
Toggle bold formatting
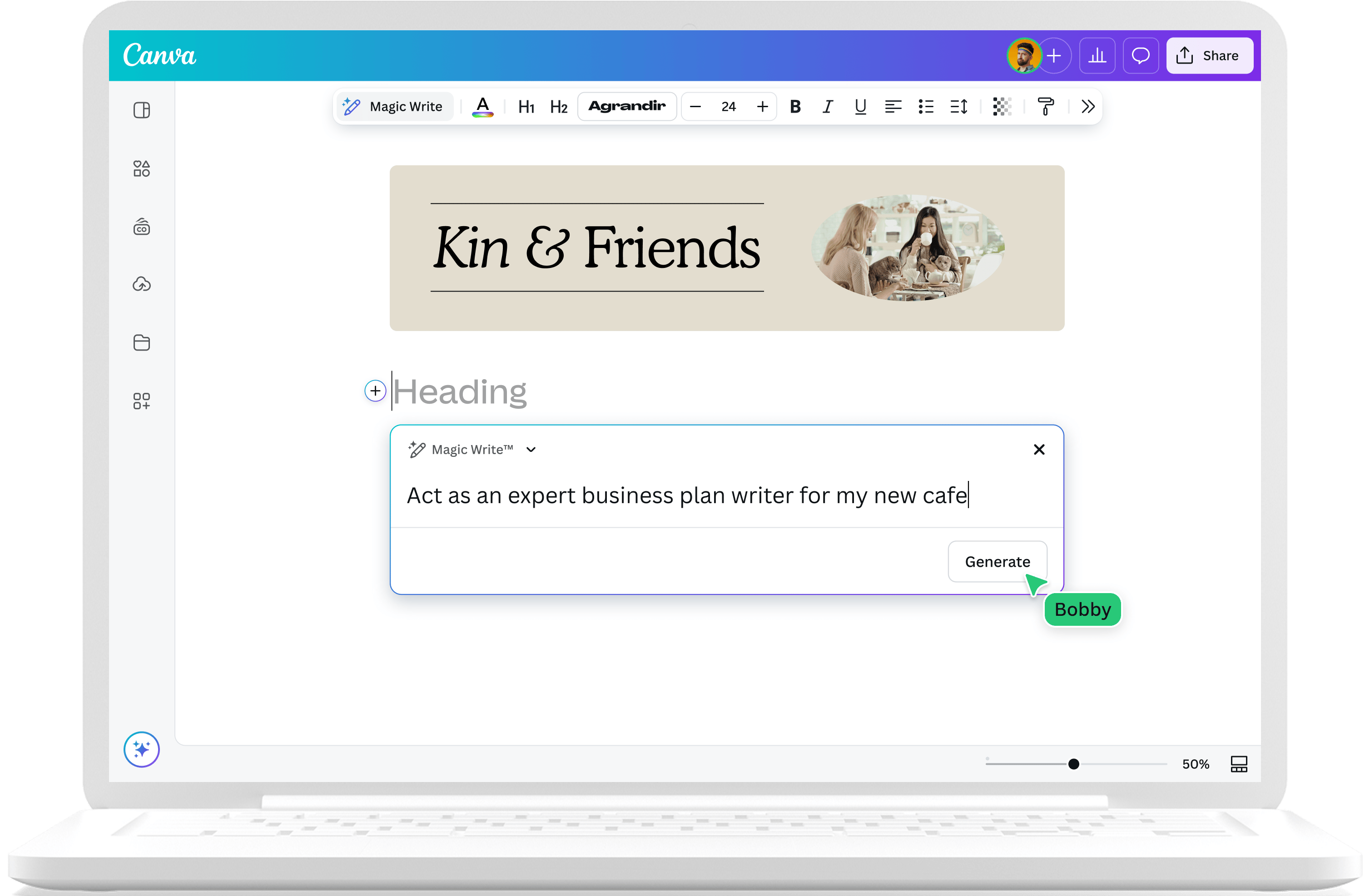(795, 106)
